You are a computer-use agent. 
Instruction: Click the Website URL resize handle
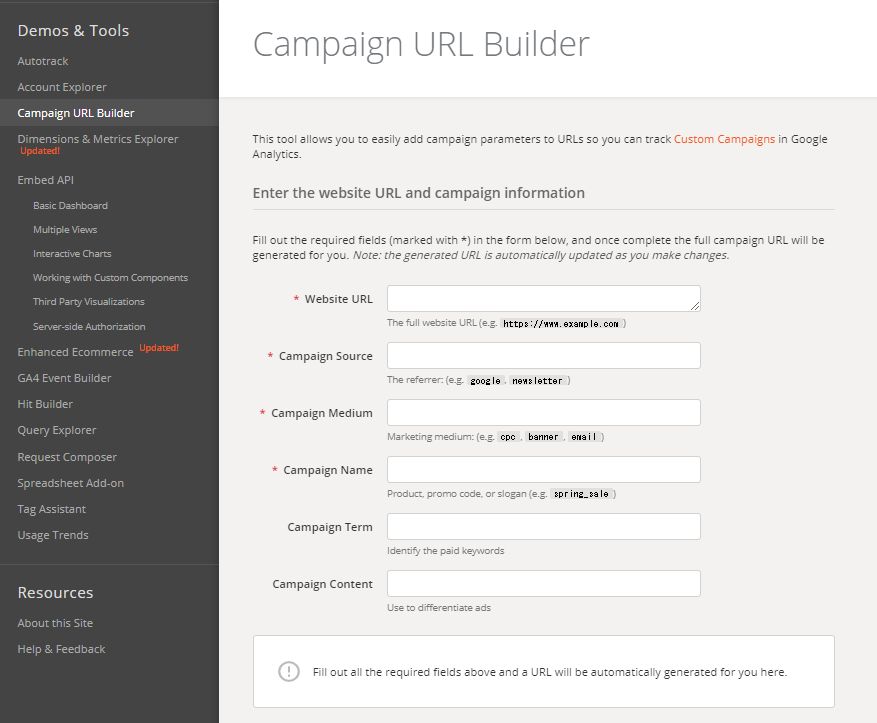coord(695,306)
